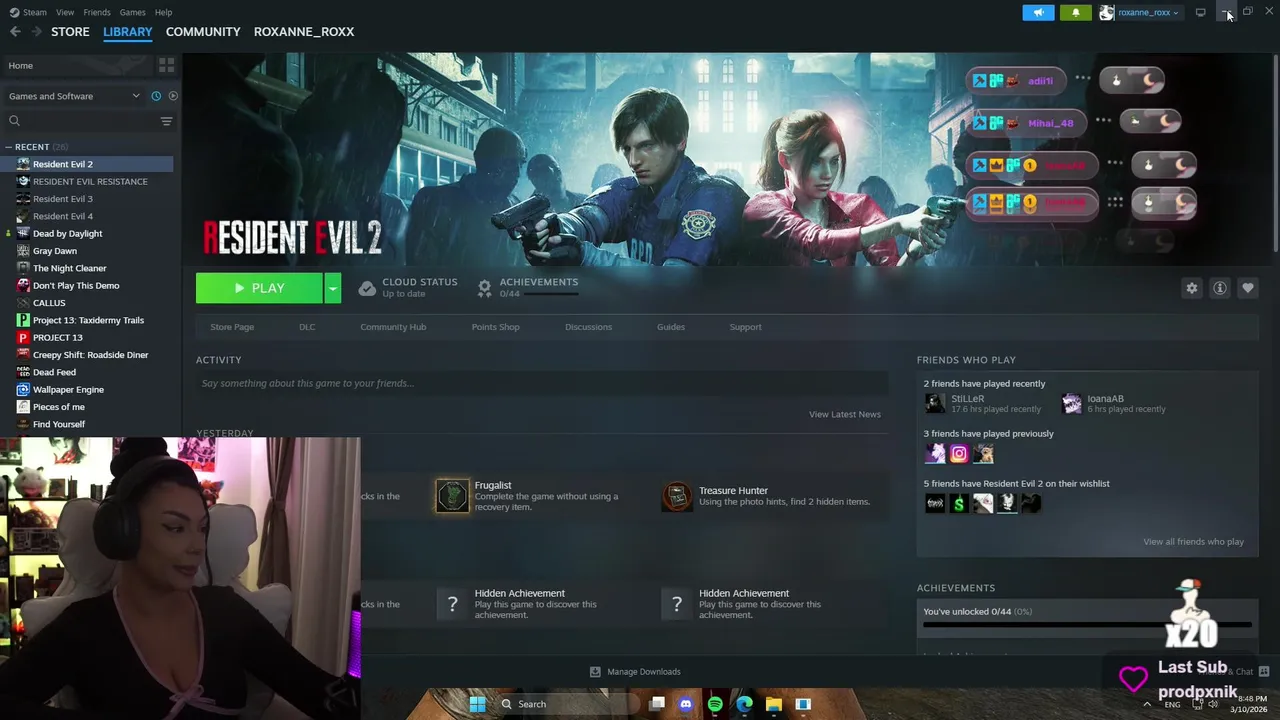Open File Explorer from the taskbar
Screen dimensions: 1280x720
(x=773, y=704)
